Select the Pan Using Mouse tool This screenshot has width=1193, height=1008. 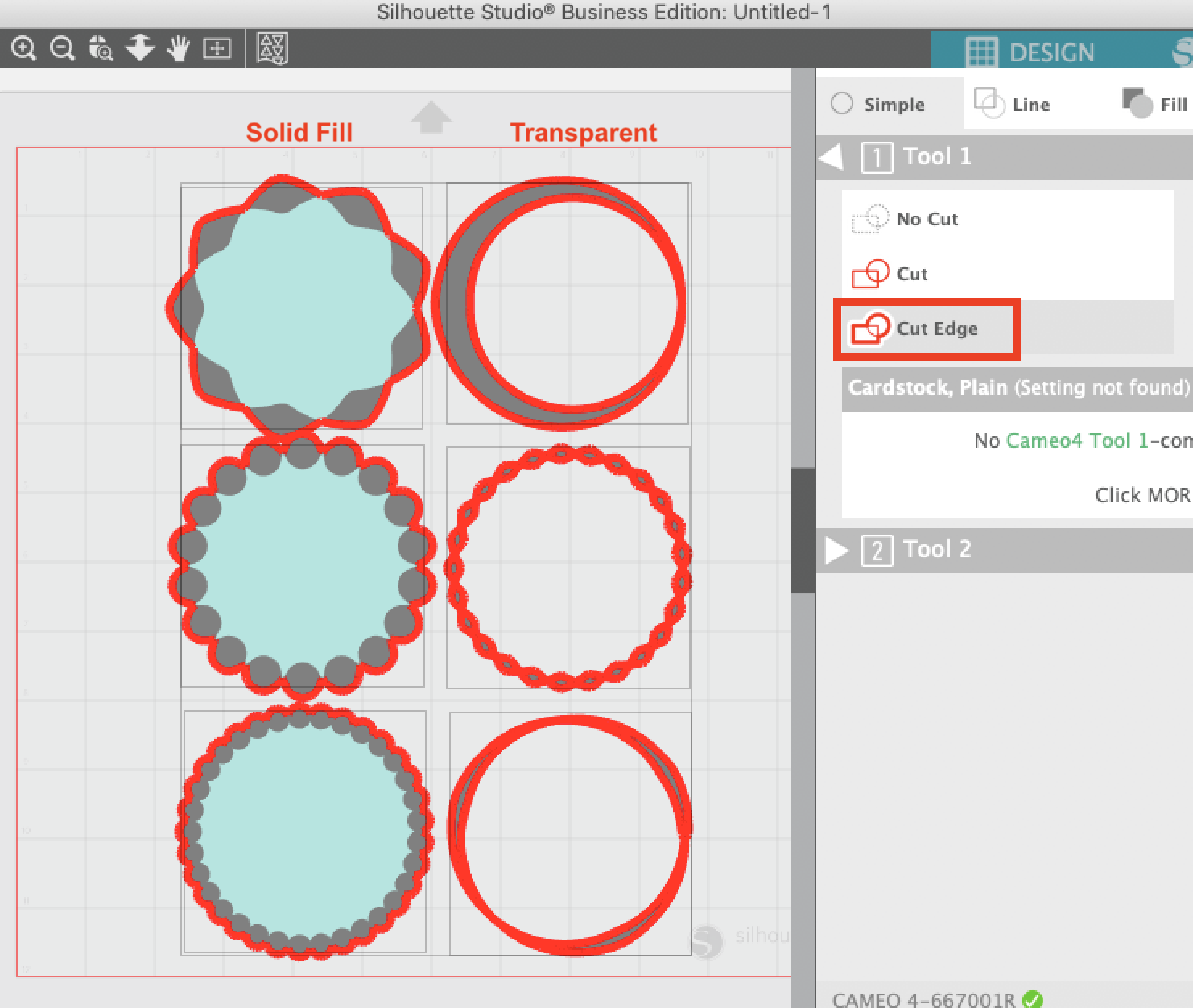177,48
